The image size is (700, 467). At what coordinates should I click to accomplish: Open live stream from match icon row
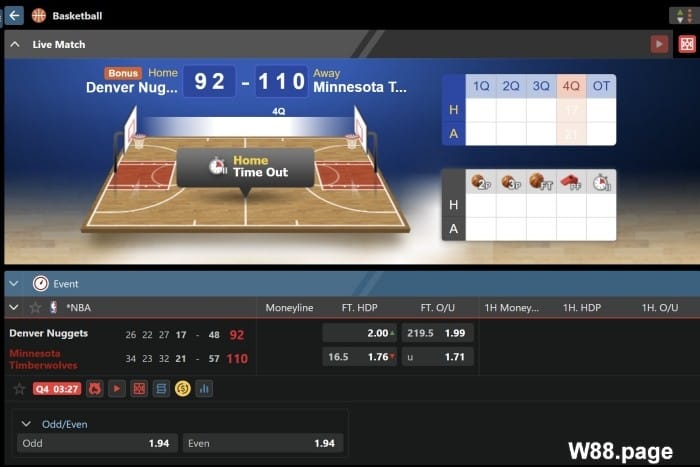(117, 389)
